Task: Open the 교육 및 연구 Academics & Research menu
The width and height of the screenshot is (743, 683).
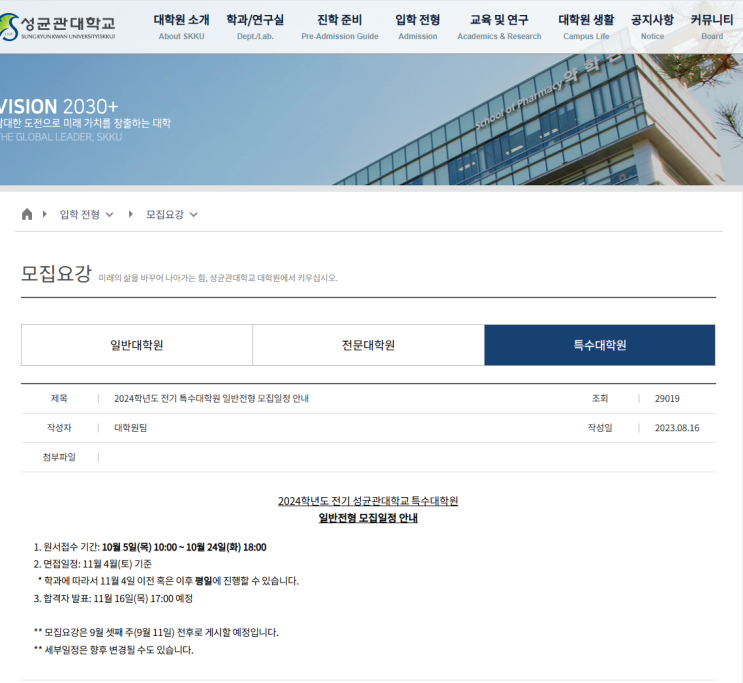Action: pyautogui.click(x=499, y=27)
